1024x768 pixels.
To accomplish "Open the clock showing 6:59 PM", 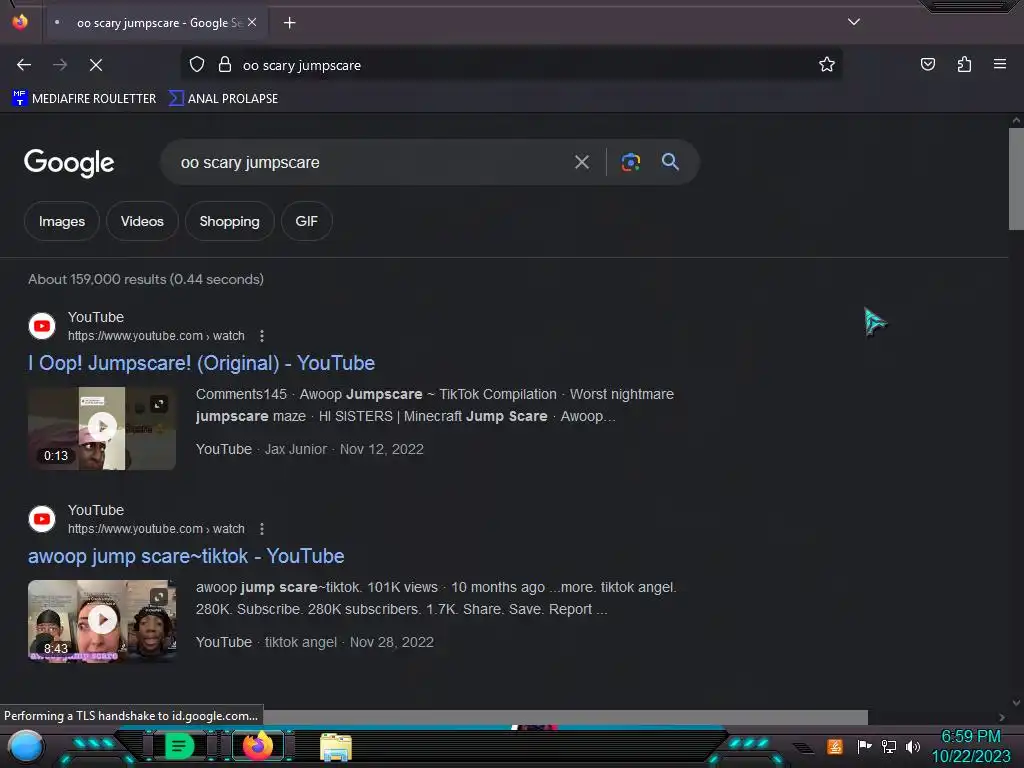I will pos(971,746).
